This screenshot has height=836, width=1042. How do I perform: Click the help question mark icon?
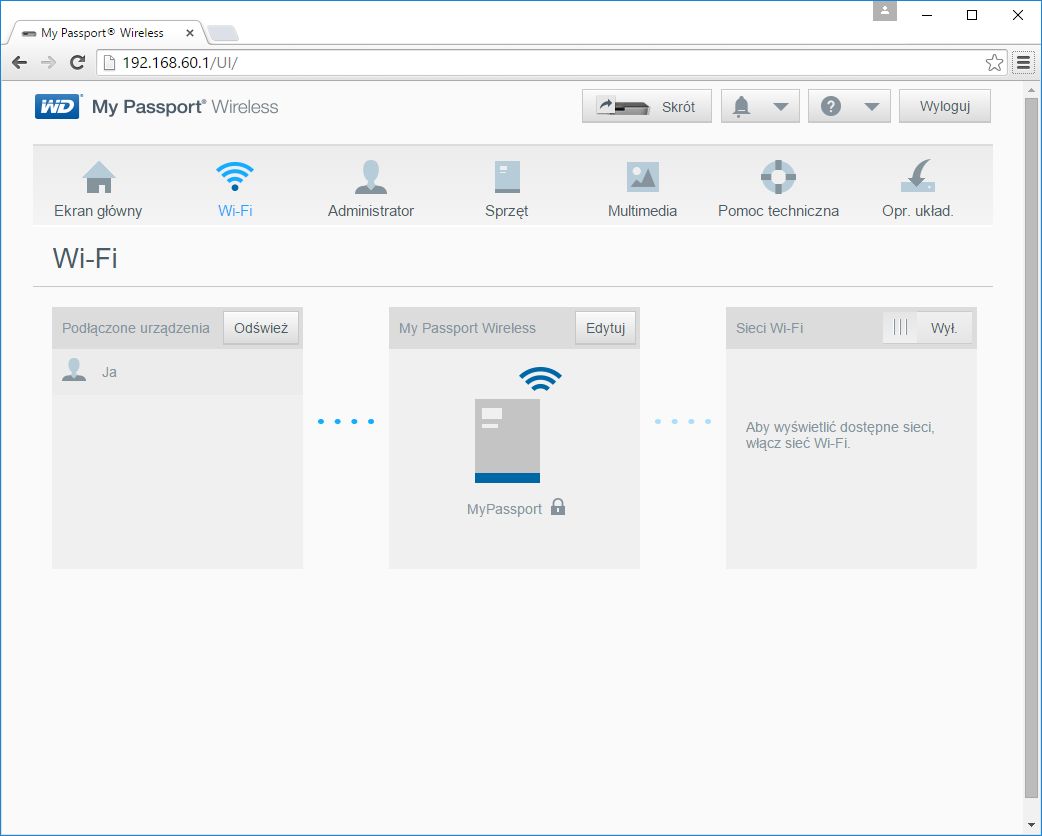tap(830, 106)
